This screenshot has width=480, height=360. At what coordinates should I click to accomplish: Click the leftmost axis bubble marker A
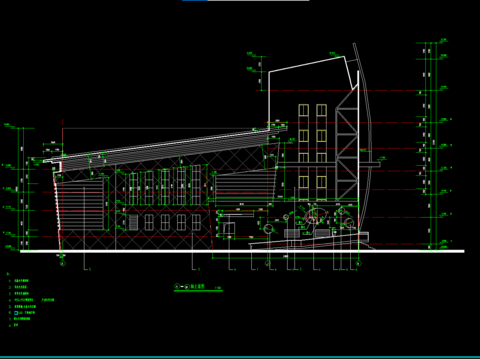tap(63, 263)
